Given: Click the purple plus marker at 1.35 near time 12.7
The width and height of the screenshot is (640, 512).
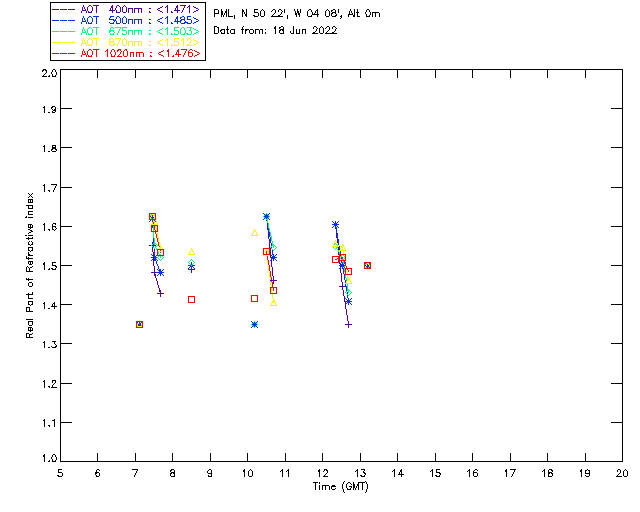Looking at the screenshot, I should pyautogui.click(x=348, y=325).
